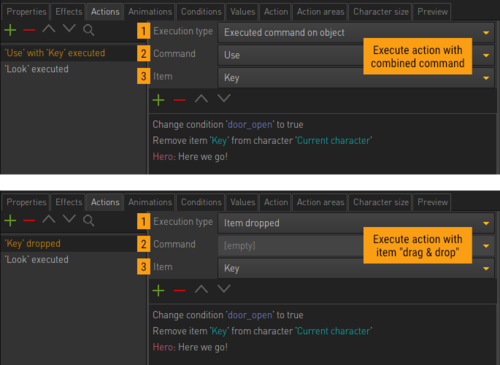Add action part with plus above top script

(158, 100)
